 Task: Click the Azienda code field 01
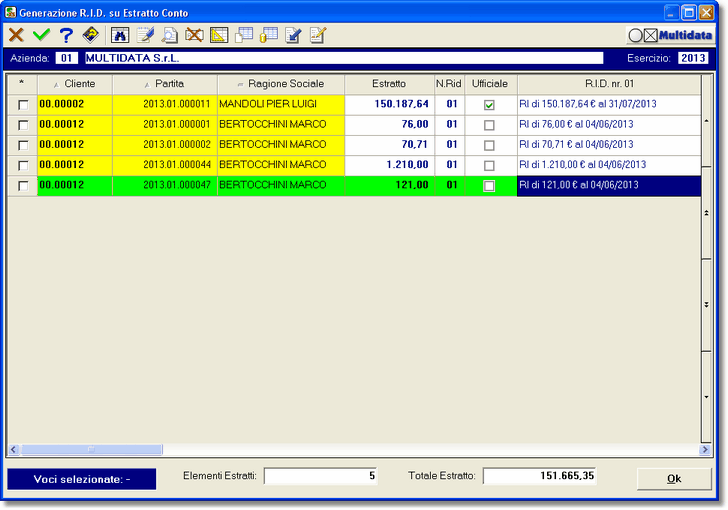[x=66, y=58]
